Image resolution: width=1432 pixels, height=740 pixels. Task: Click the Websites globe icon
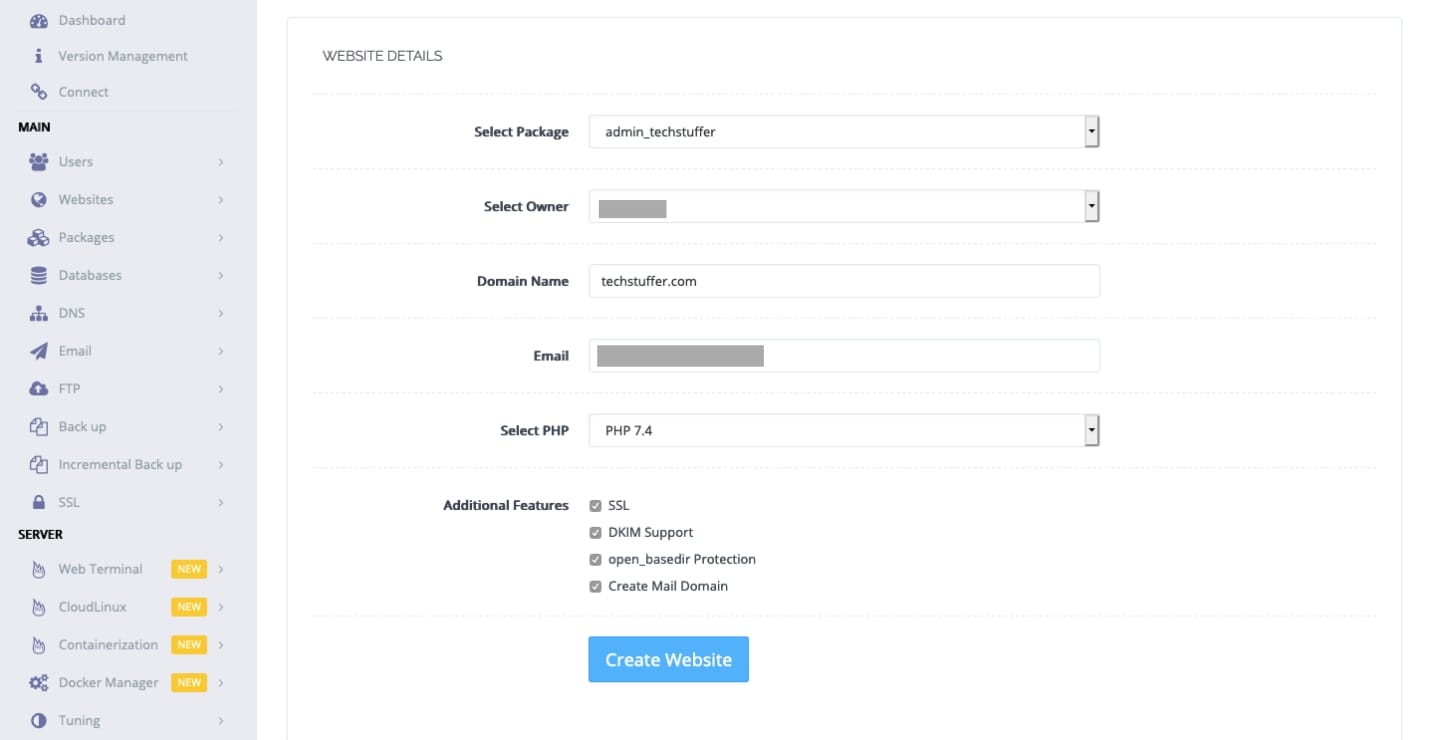tap(39, 199)
